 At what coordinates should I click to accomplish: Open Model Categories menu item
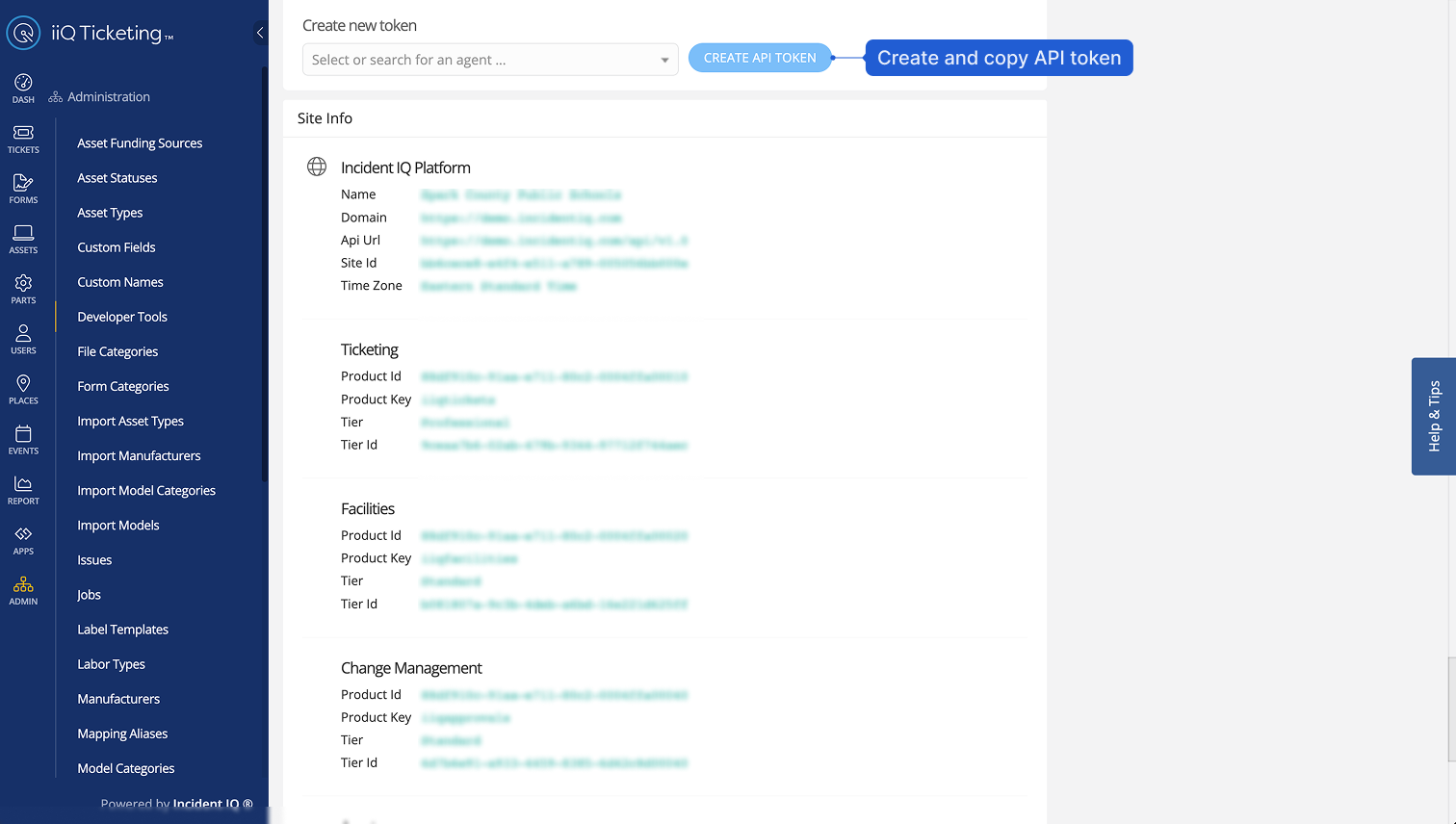(x=126, y=768)
